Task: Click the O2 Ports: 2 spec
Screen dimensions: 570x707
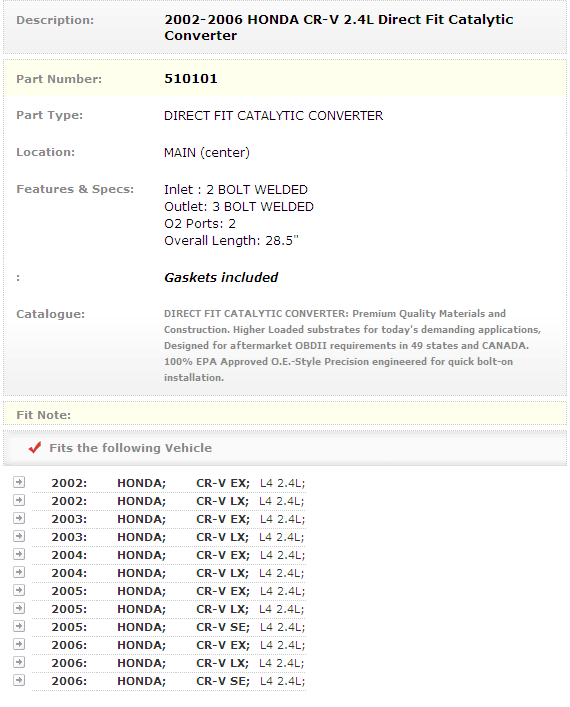Action: click(x=200, y=224)
